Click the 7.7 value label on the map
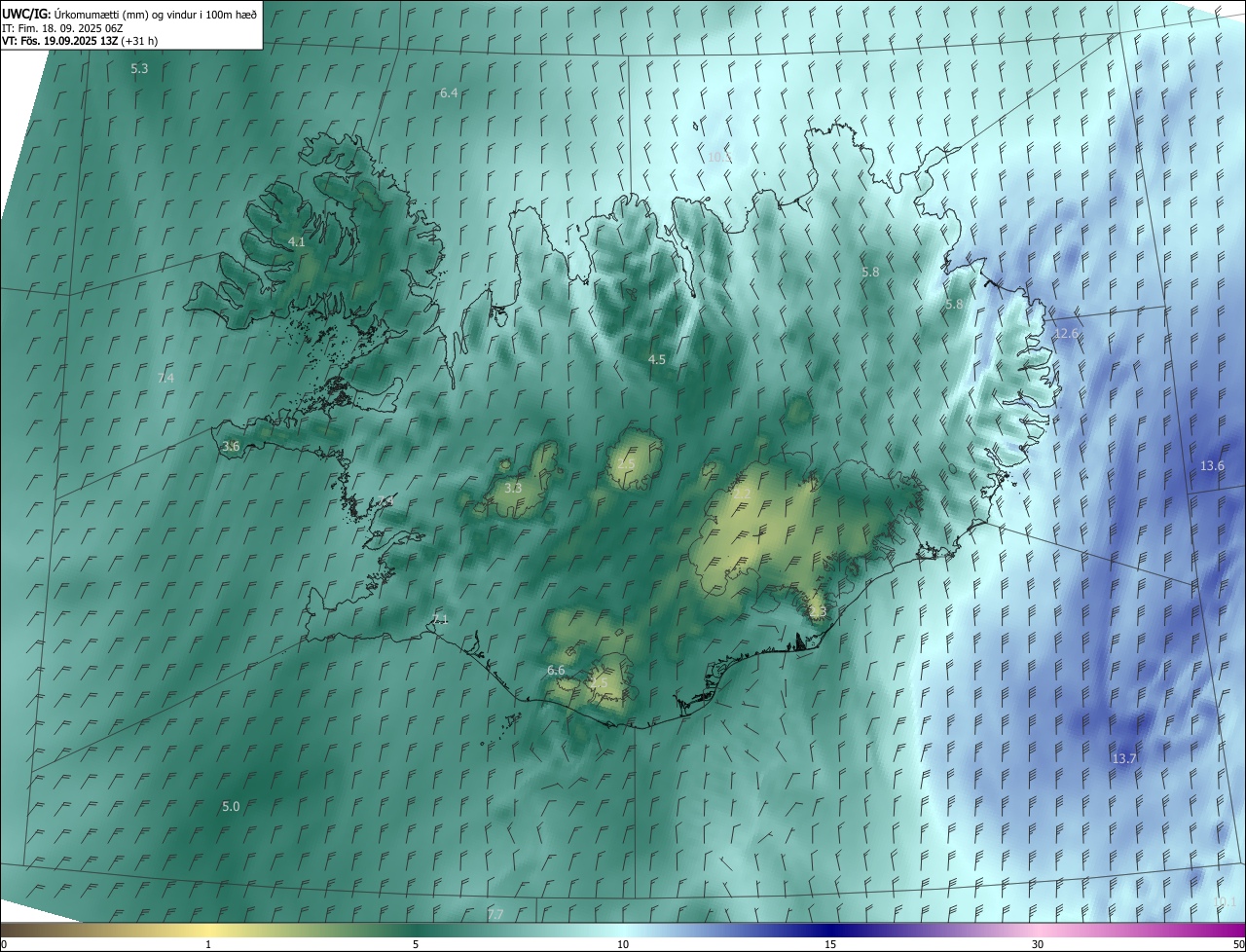 click(495, 914)
